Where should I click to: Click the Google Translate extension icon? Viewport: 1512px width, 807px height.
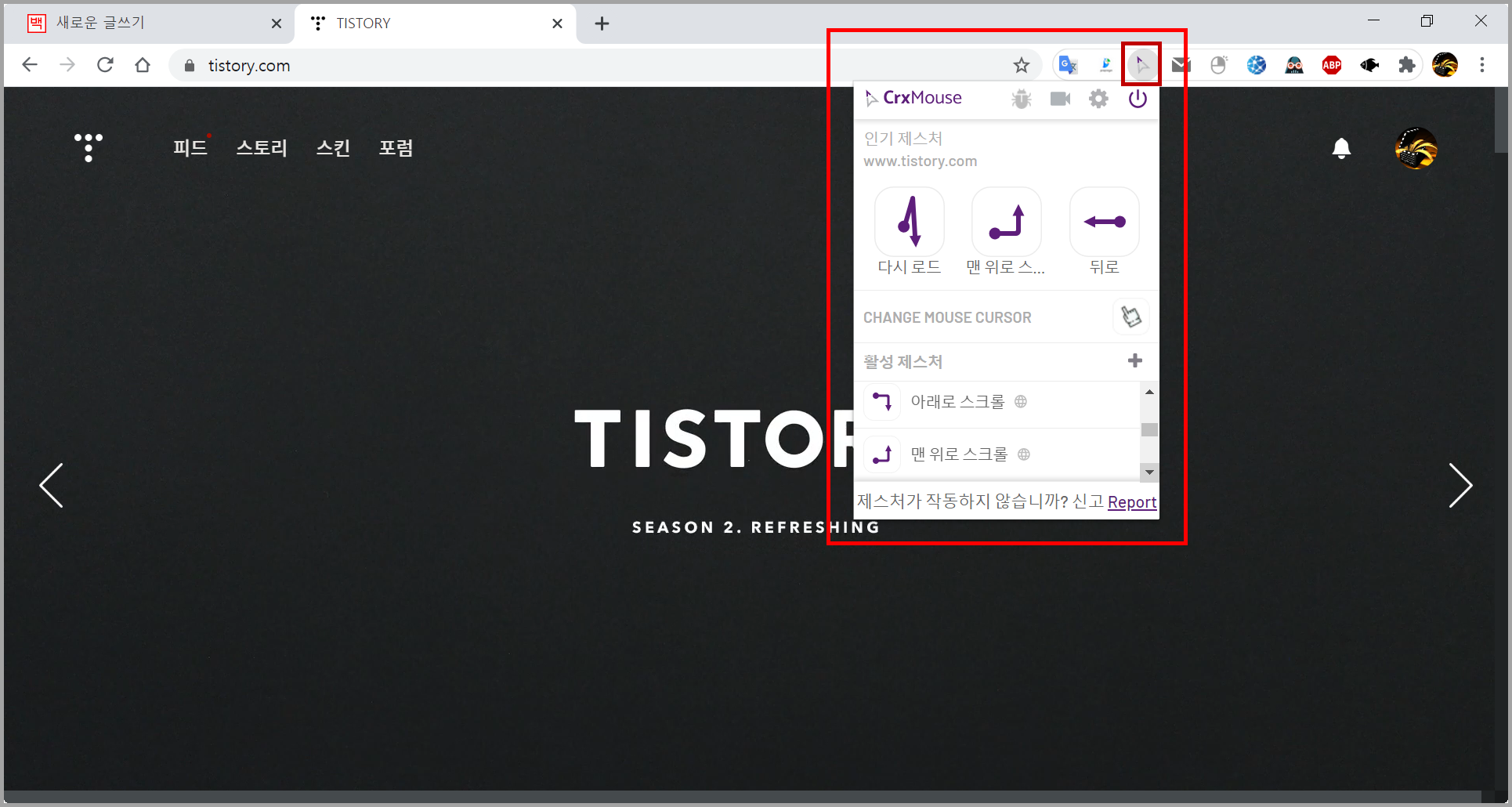click(x=1067, y=65)
